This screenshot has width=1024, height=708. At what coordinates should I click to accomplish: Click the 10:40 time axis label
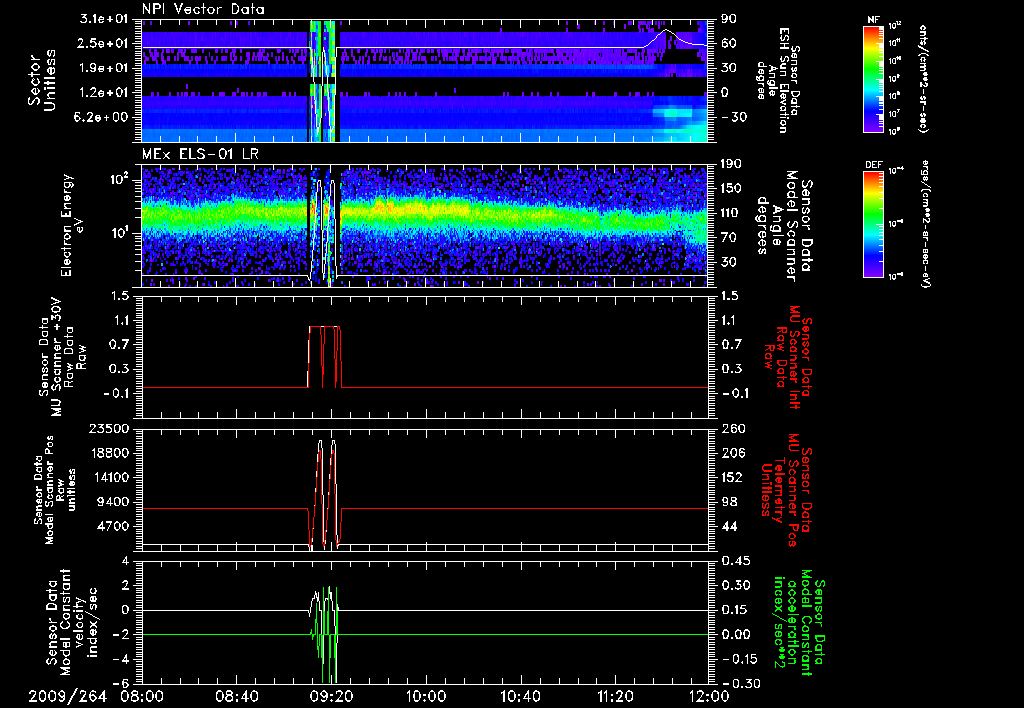520,696
